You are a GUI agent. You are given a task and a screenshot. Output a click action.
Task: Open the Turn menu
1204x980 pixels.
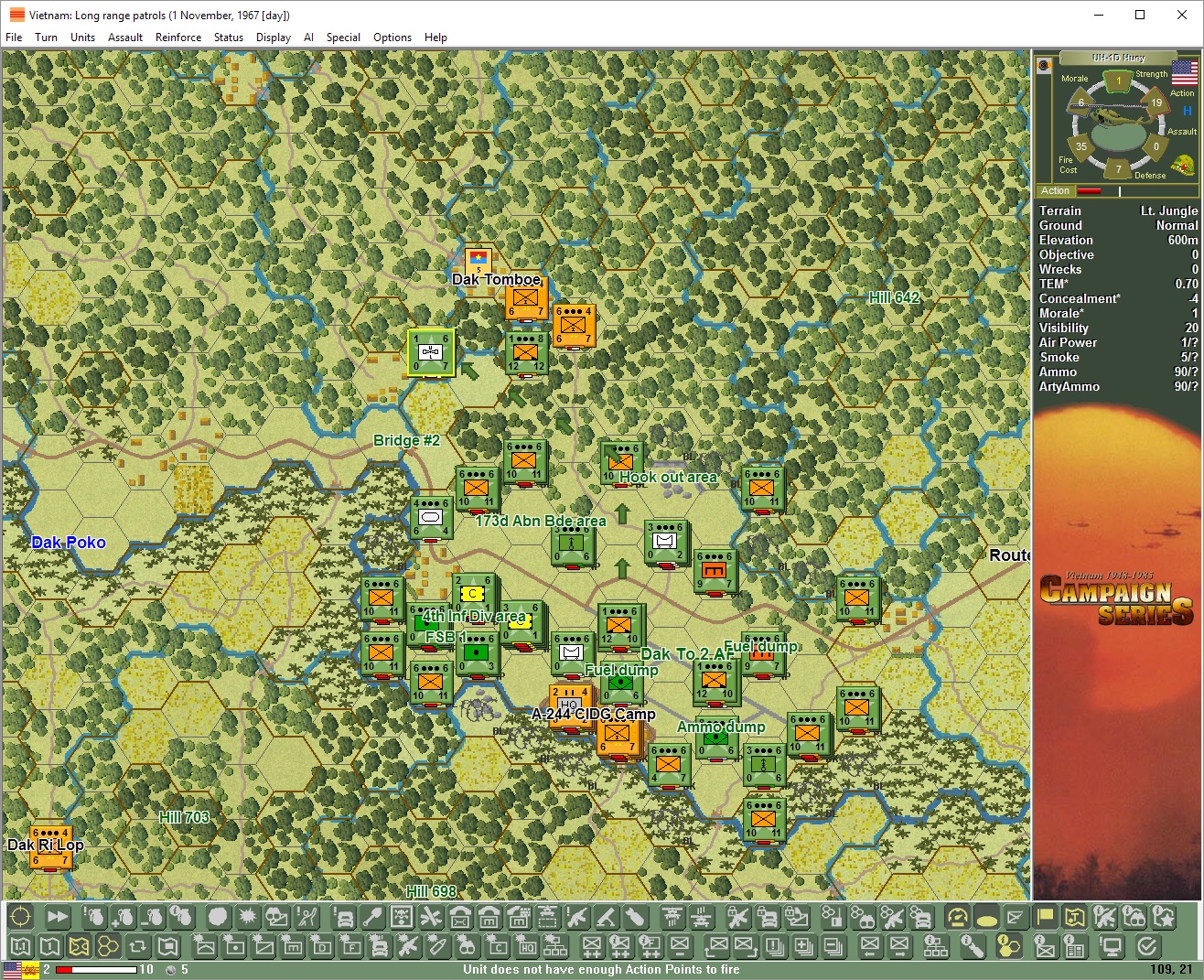46,38
